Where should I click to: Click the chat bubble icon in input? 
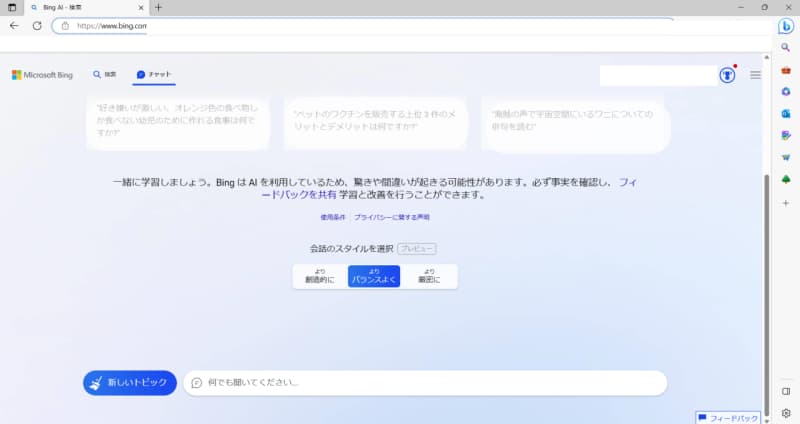coord(196,383)
